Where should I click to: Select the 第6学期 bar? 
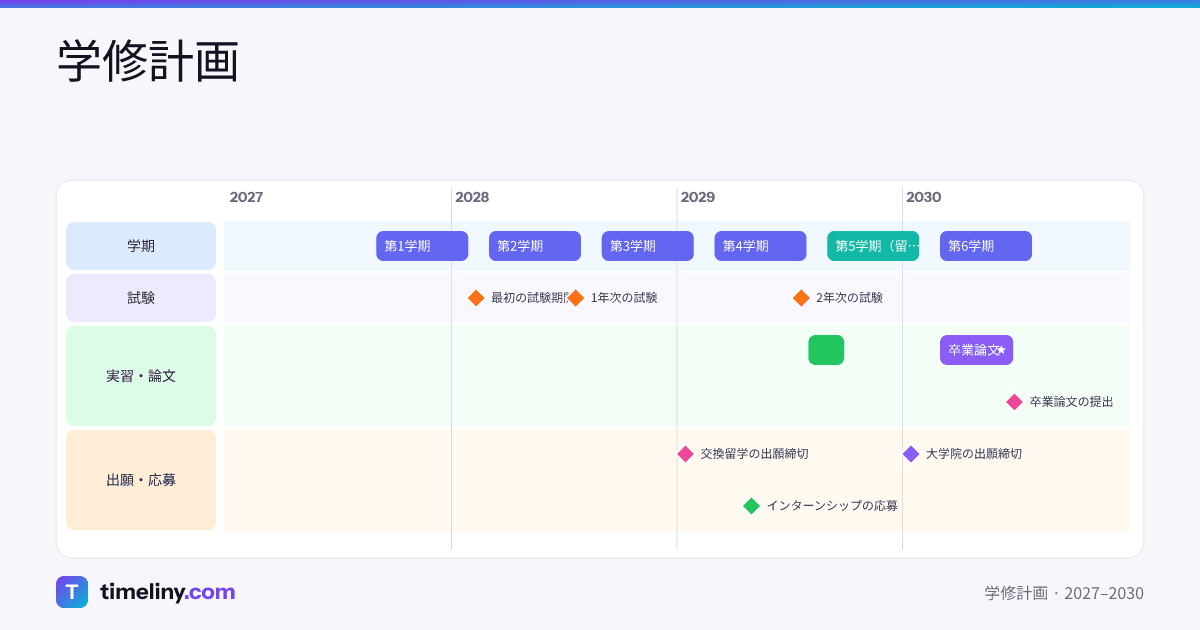click(986, 246)
